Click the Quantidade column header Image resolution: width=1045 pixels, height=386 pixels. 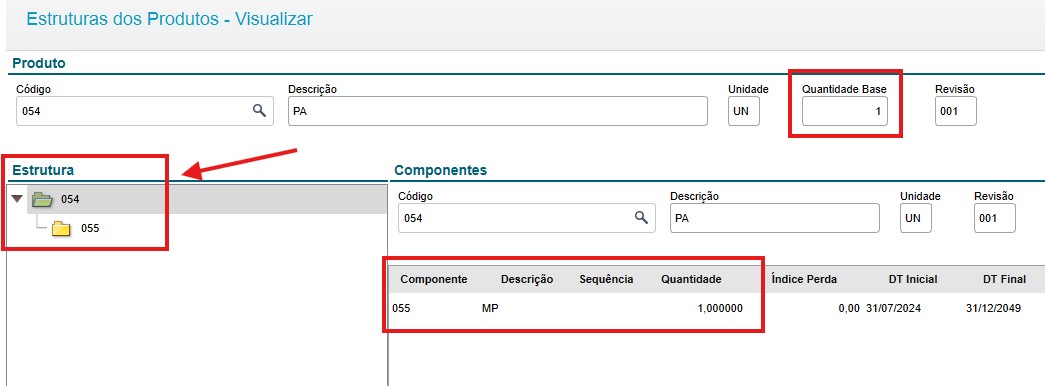click(x=691, y=279)
